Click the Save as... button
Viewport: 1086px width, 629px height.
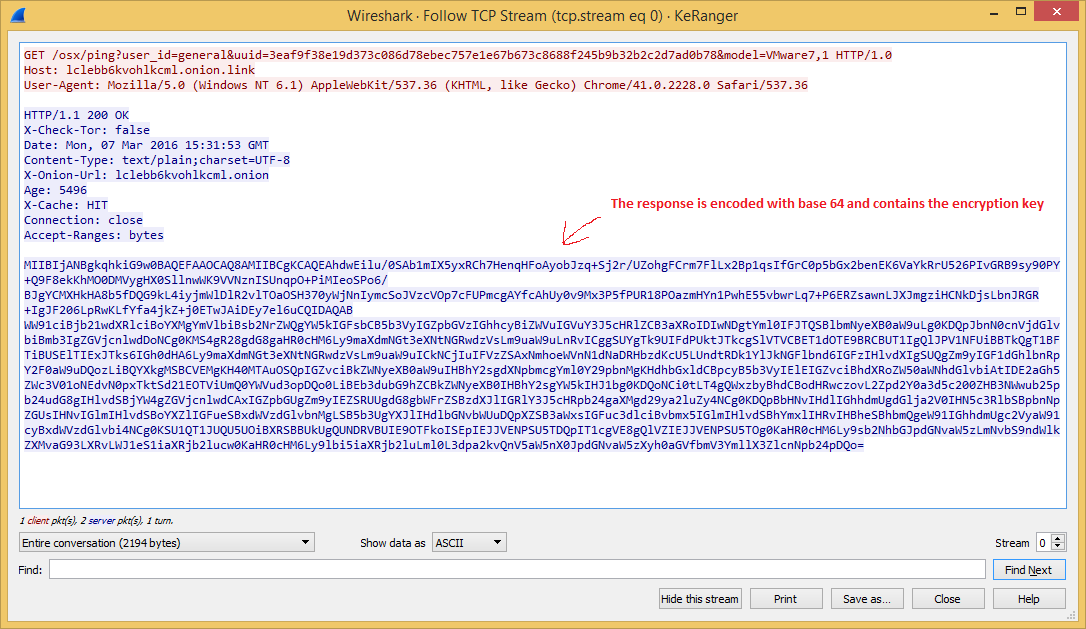[867, 599]
